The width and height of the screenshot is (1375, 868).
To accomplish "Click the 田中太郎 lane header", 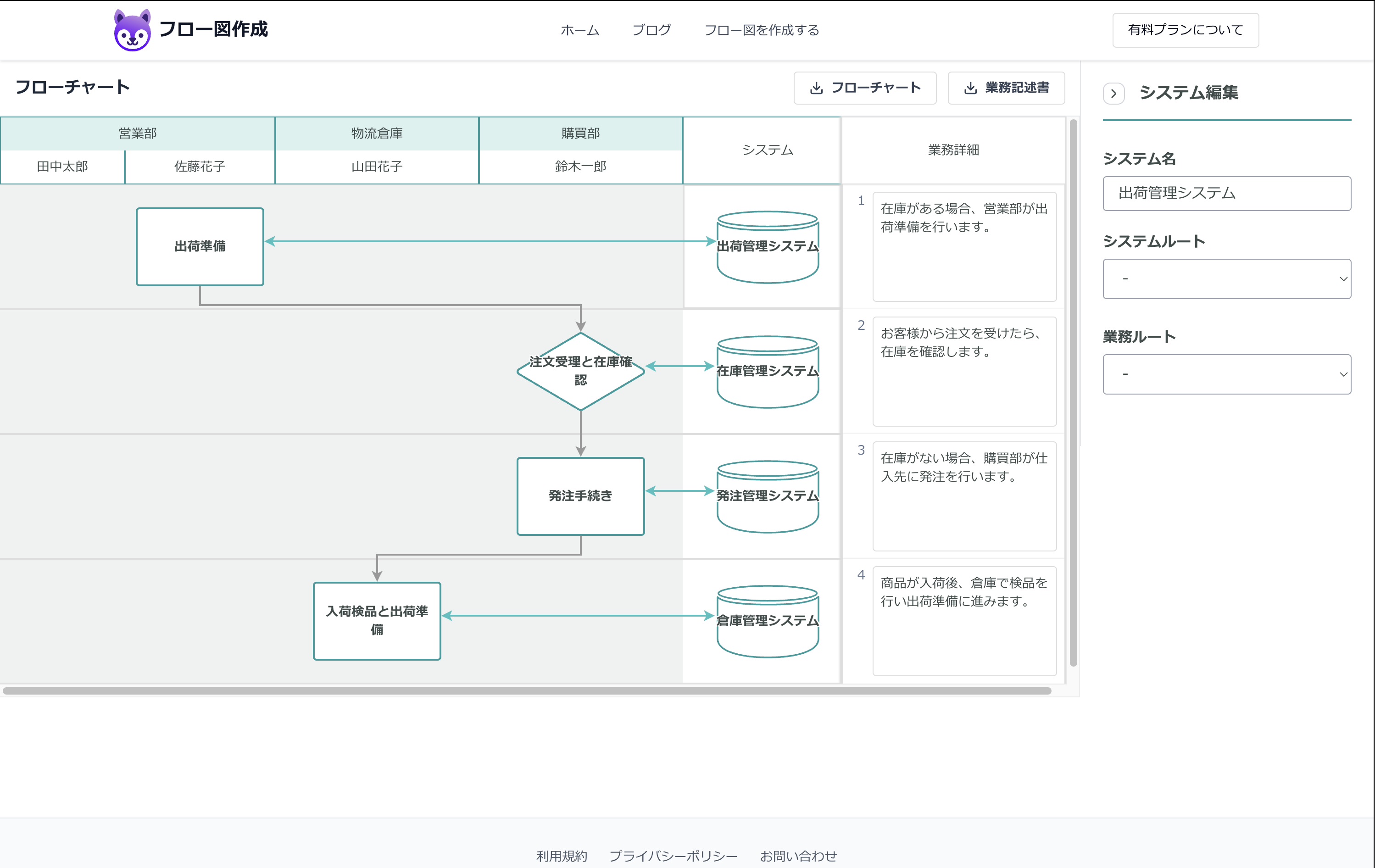I will tap(62, 167).
